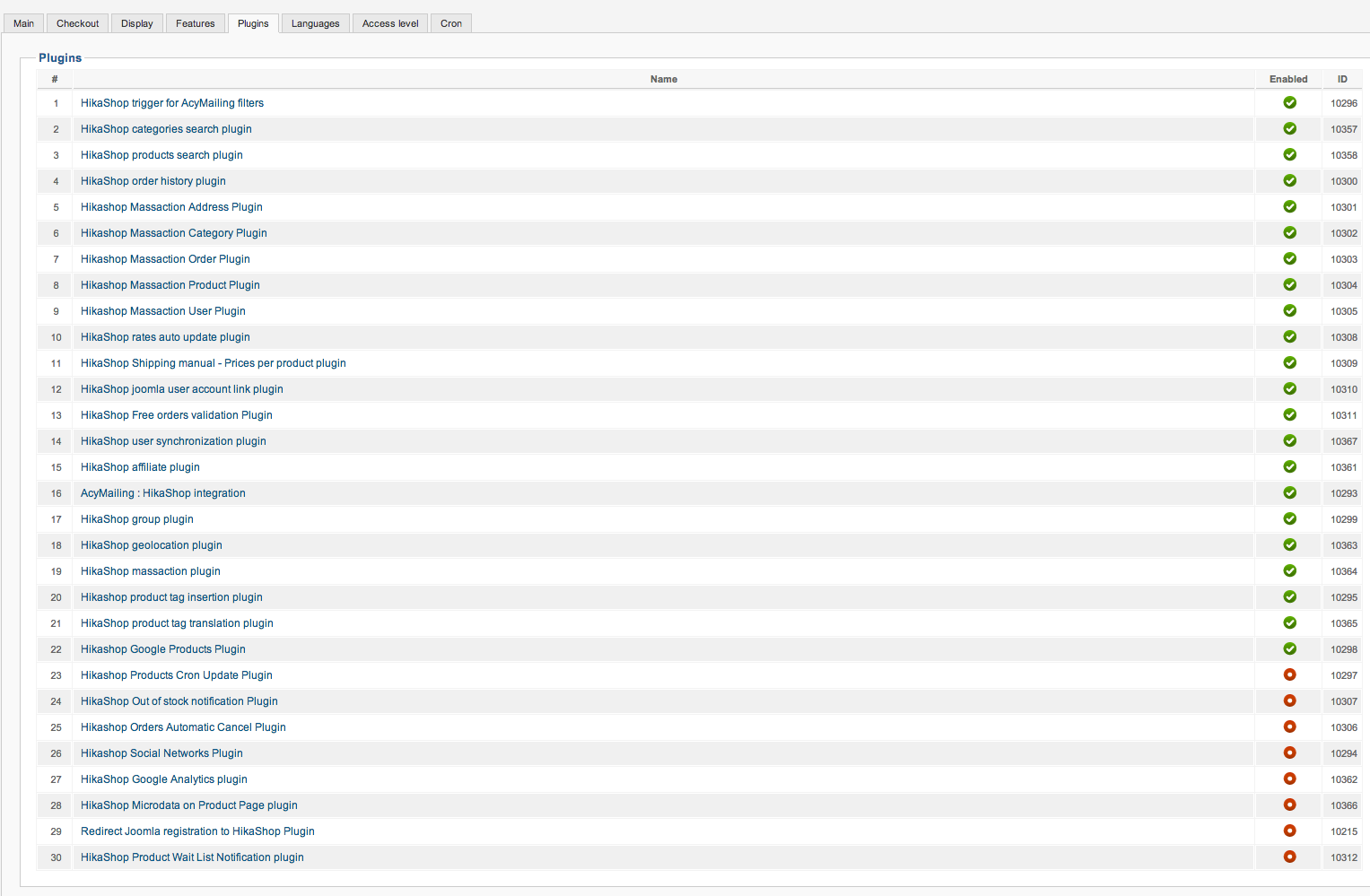The height and width of the screenshot is (896, 1370).
Task: Click the ID column header
Action: coord(1343,79)
